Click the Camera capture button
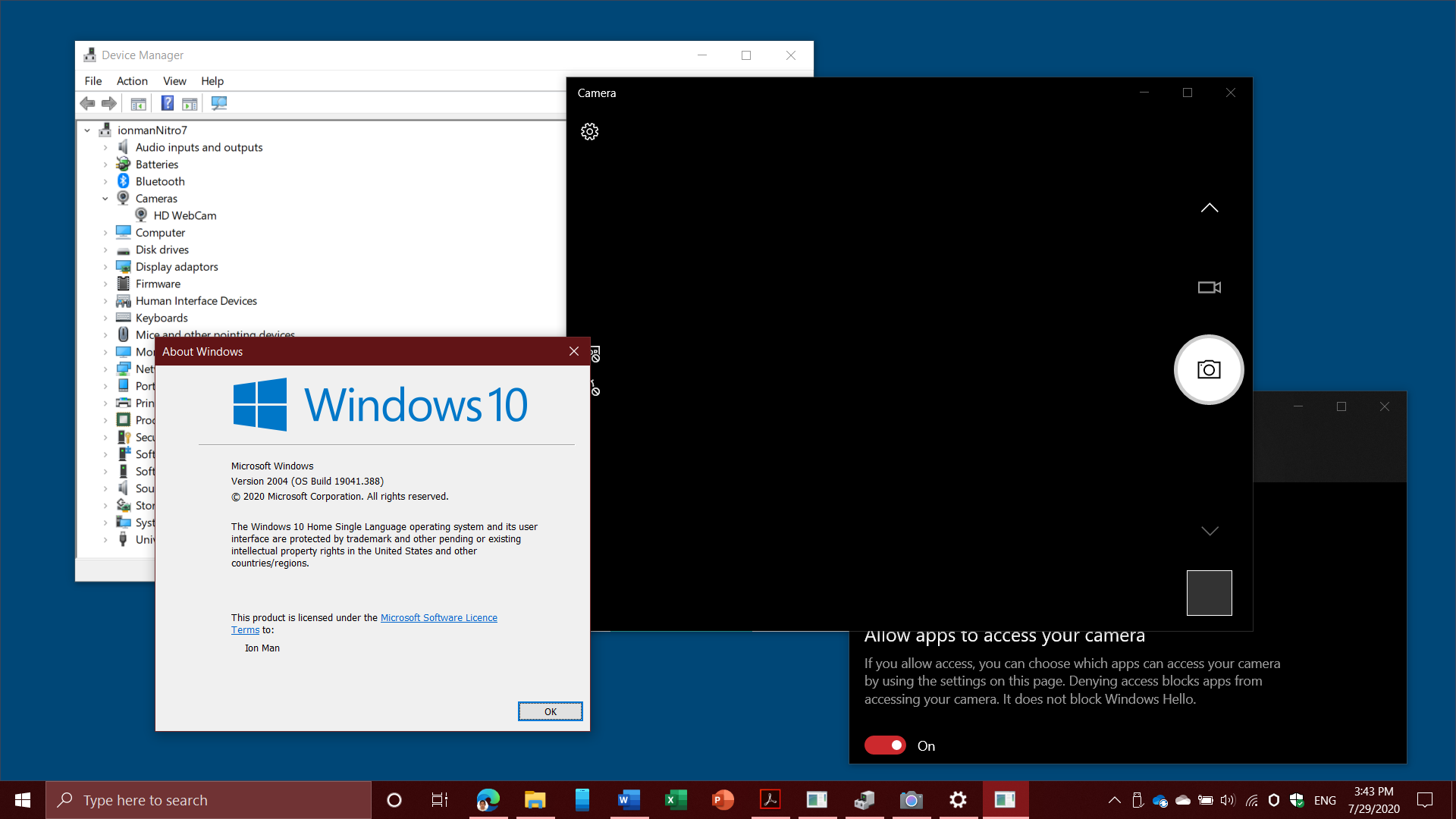1456x819 pixels. click(x=1210, y=369)
